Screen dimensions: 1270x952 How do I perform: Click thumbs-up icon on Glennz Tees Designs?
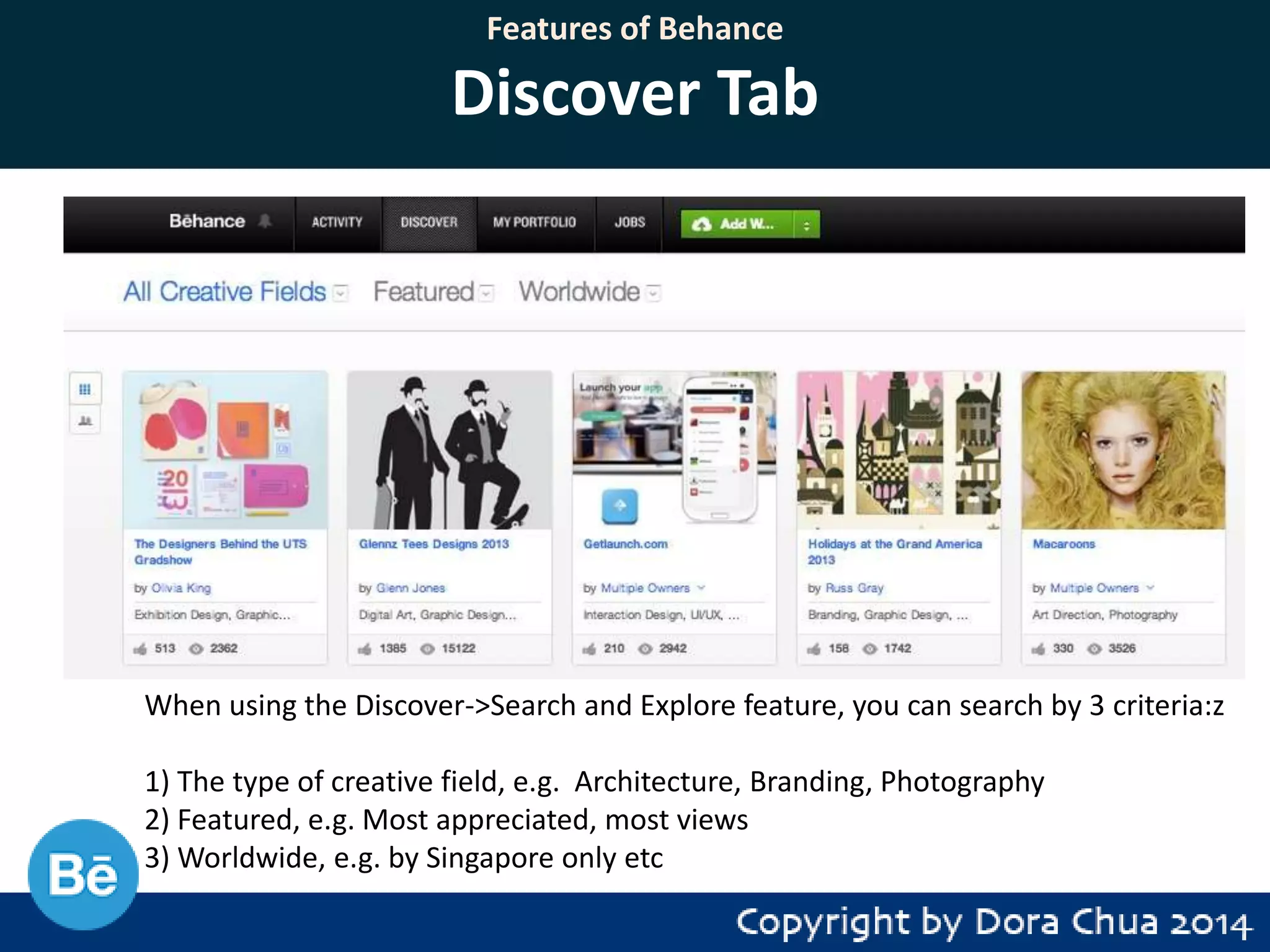coord(365,649)
